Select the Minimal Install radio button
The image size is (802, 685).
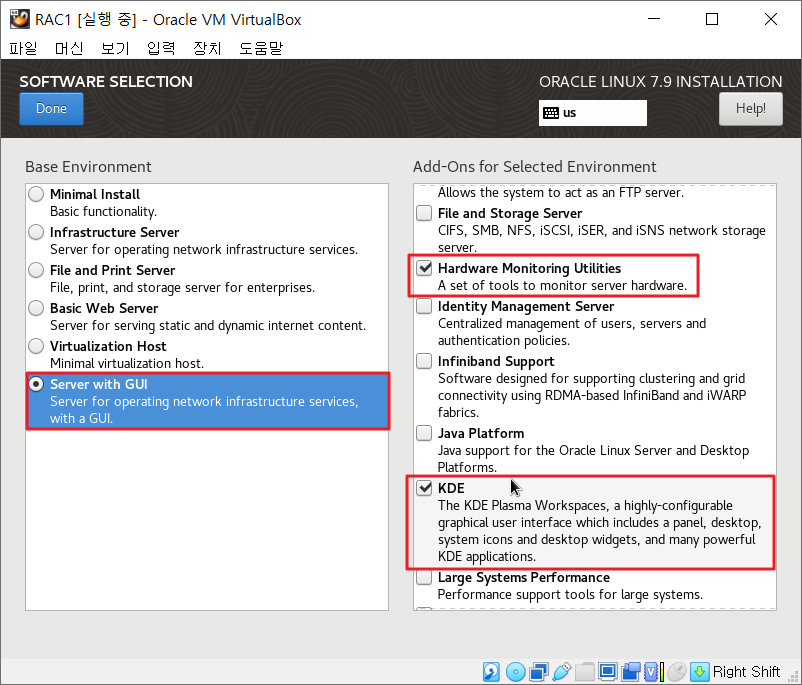(x=36, y=194)
